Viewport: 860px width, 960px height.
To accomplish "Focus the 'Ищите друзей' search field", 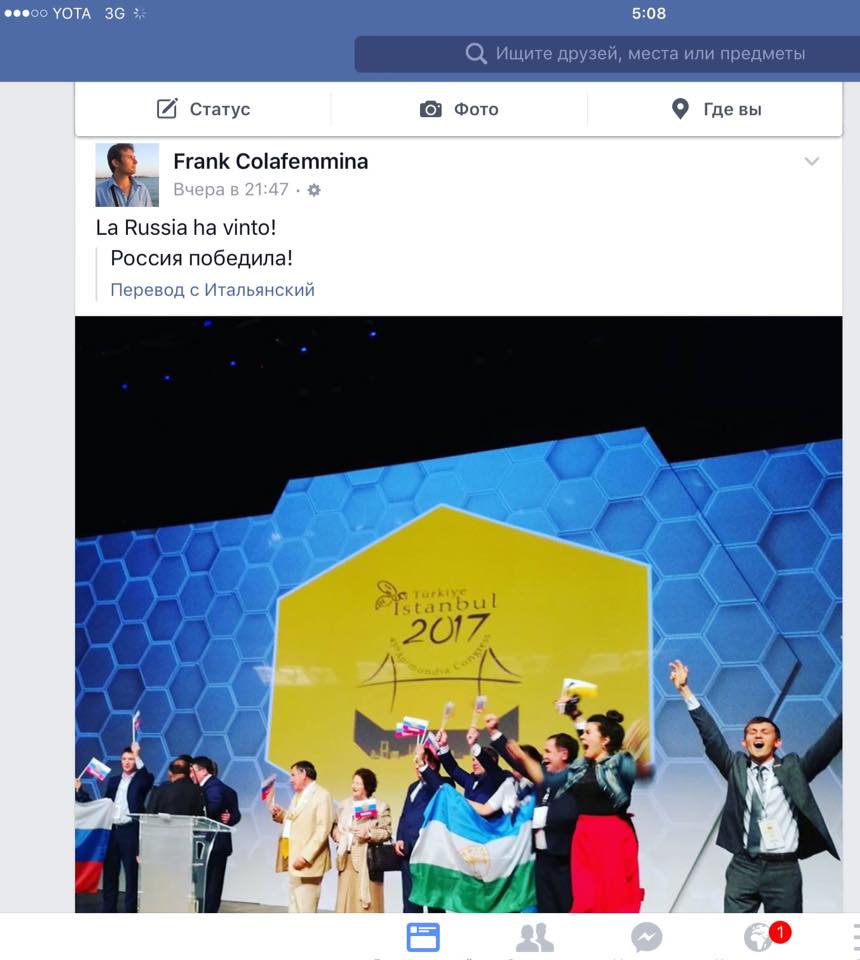I will [607, 54].
